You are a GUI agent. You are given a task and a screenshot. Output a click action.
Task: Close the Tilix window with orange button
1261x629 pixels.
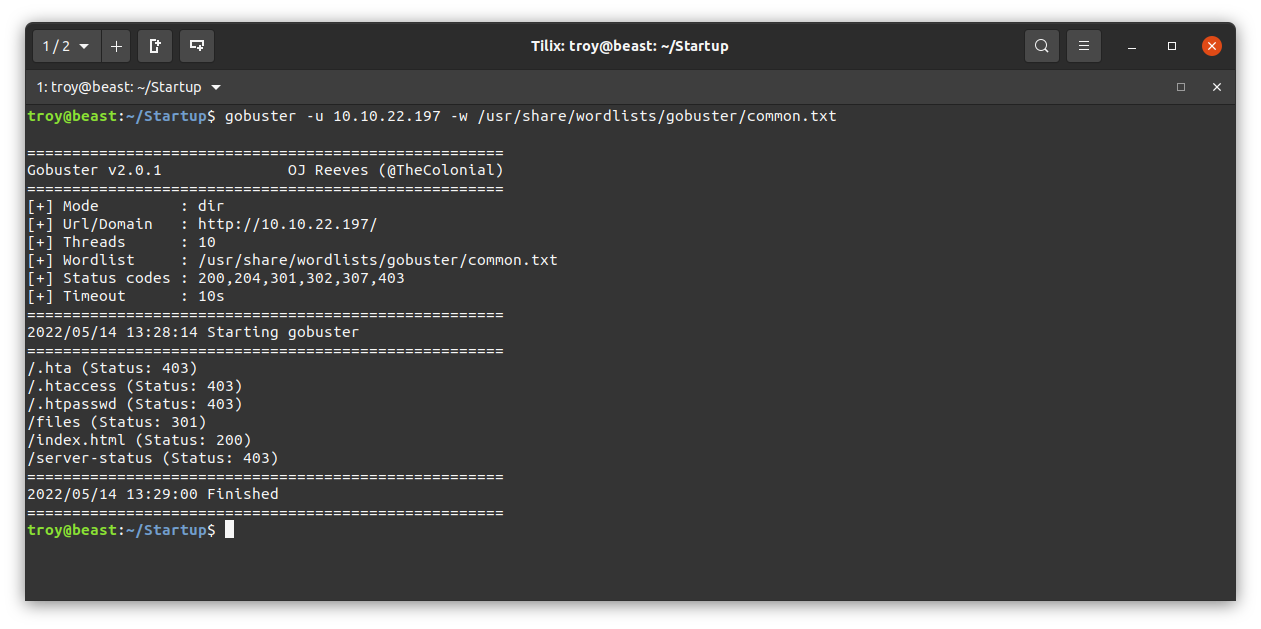pyautogui.click(x=1212, y=46)
